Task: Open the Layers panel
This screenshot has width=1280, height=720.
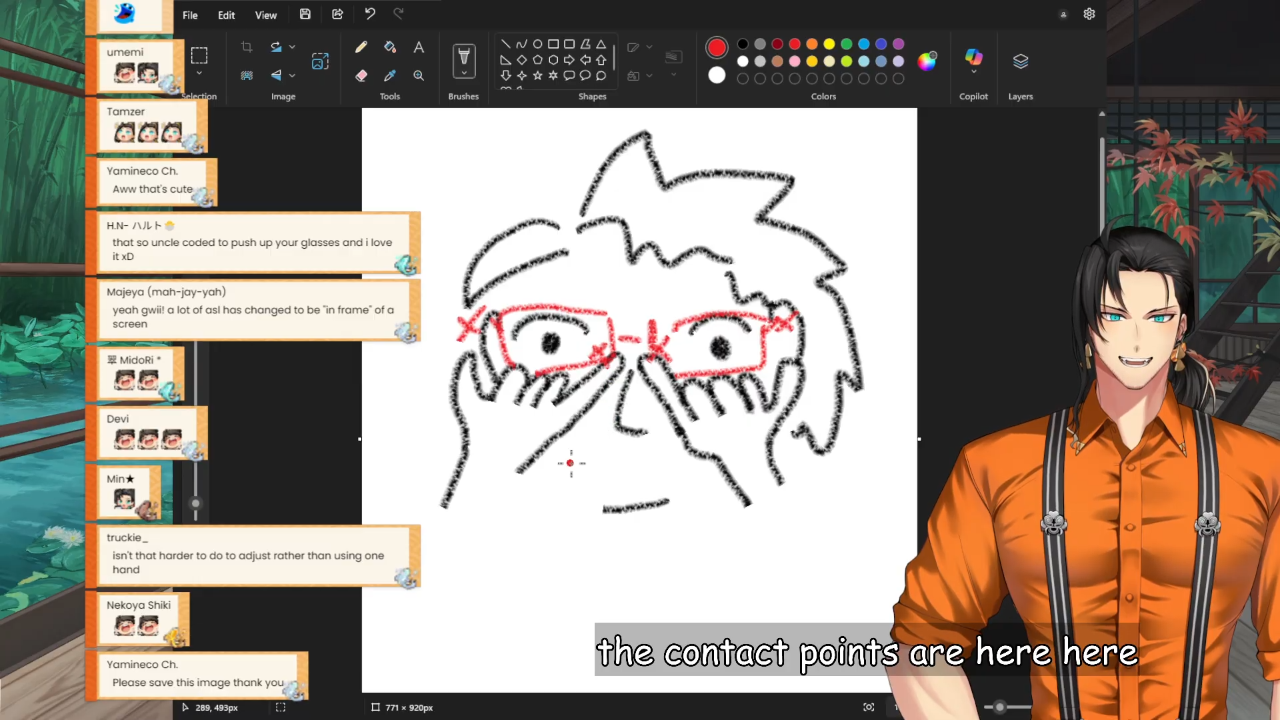Action: (x=1020, y=62)
